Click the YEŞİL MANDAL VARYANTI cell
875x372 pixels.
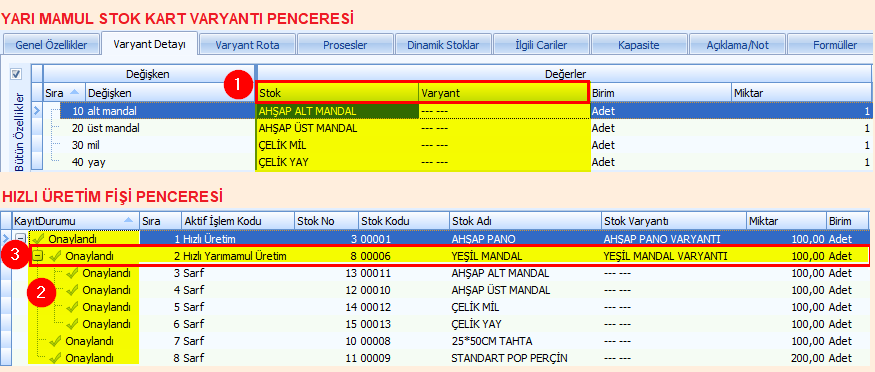point(674,256)
